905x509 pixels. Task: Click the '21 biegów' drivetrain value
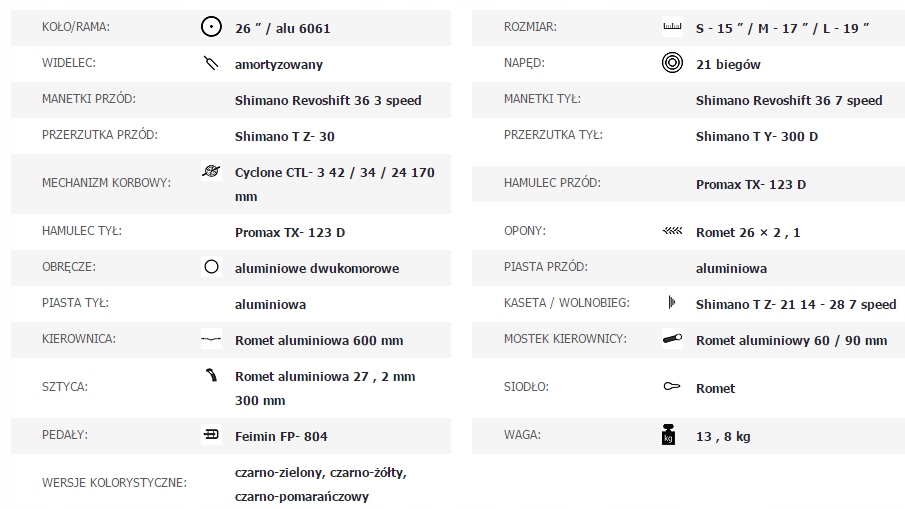728,64
